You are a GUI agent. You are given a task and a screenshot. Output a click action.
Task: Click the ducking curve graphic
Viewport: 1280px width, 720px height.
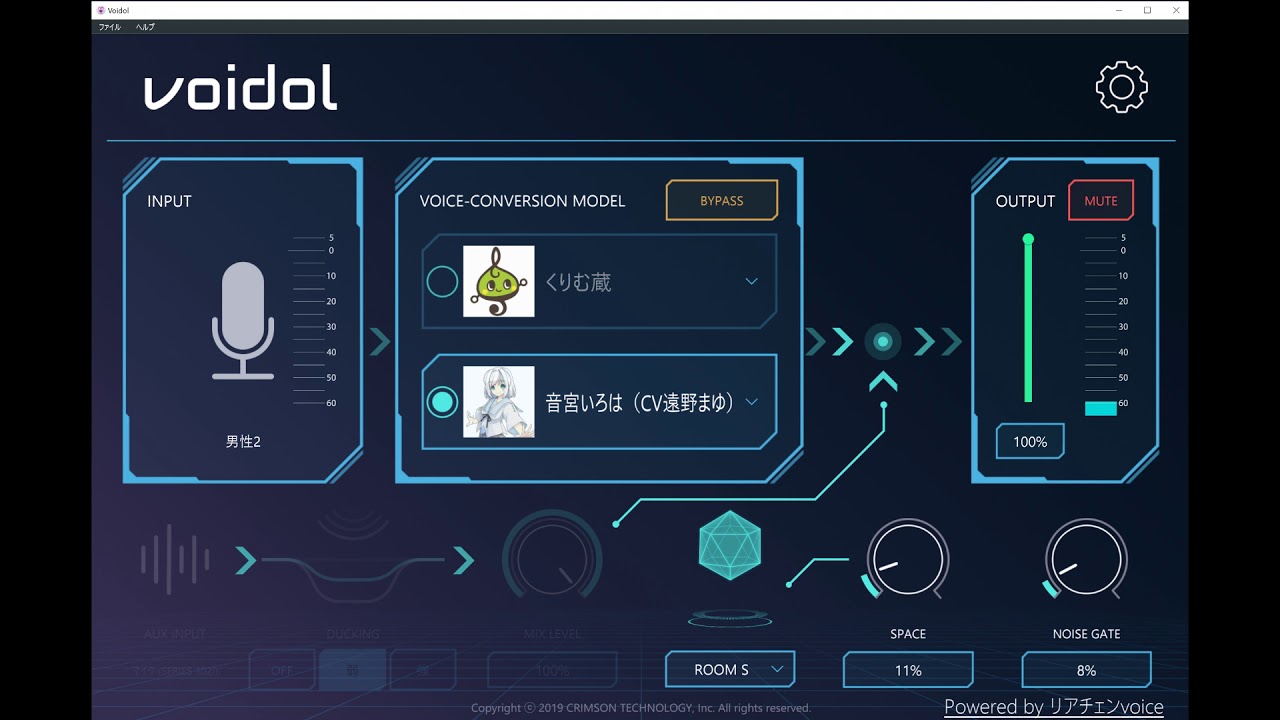(x=354, y=565)
